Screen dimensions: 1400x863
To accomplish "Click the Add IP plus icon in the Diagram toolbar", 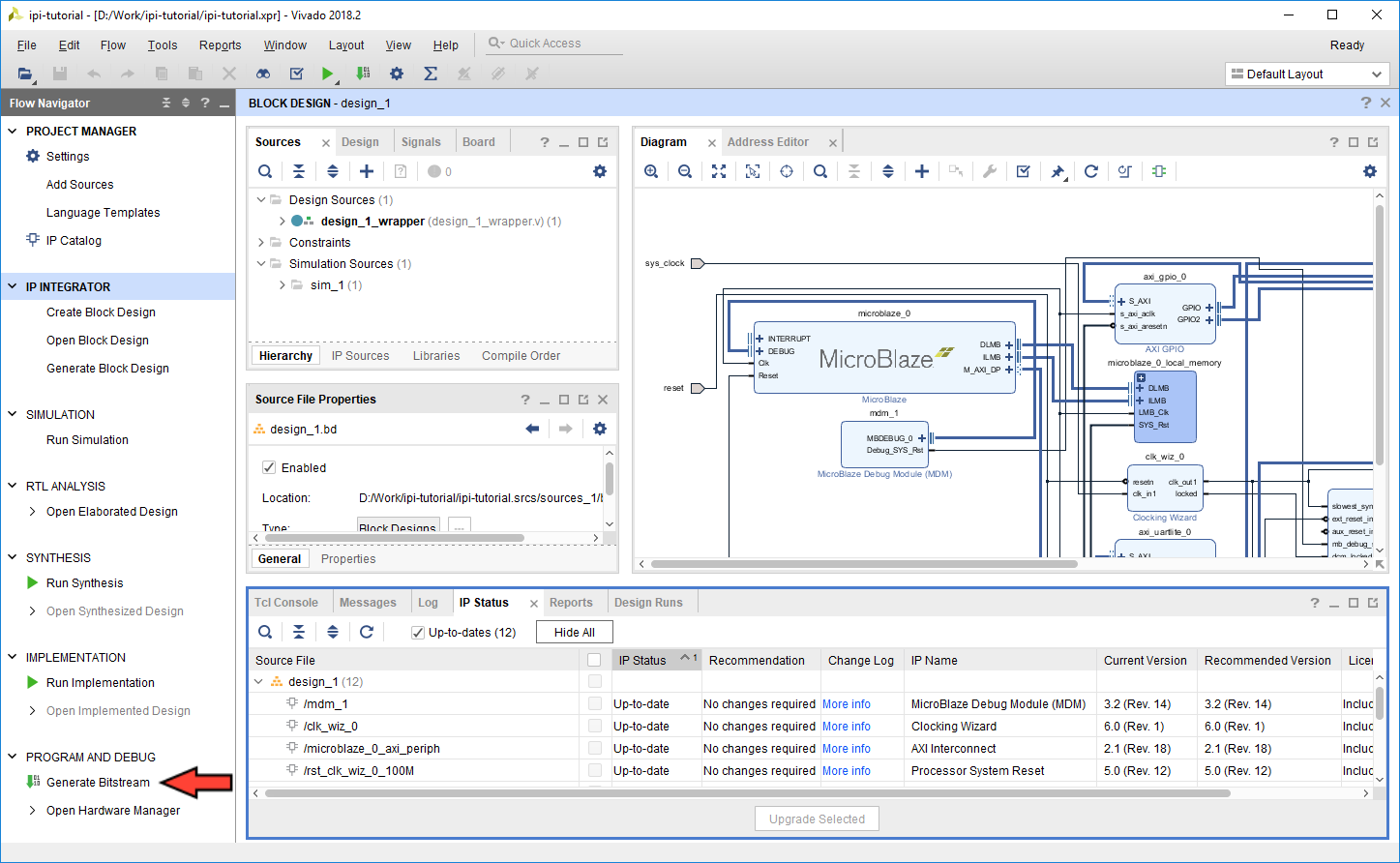I will pyautogui.click(x=922, y=171).
